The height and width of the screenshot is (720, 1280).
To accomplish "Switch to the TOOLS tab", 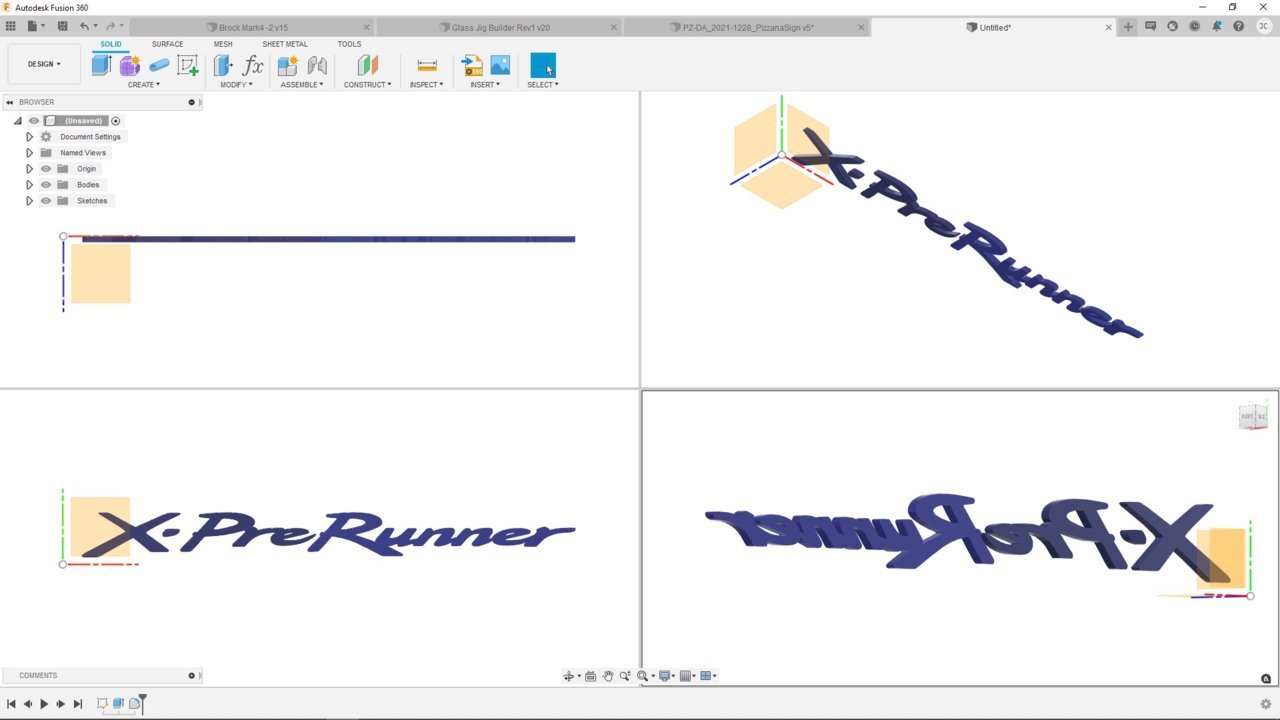I will 349,44.
